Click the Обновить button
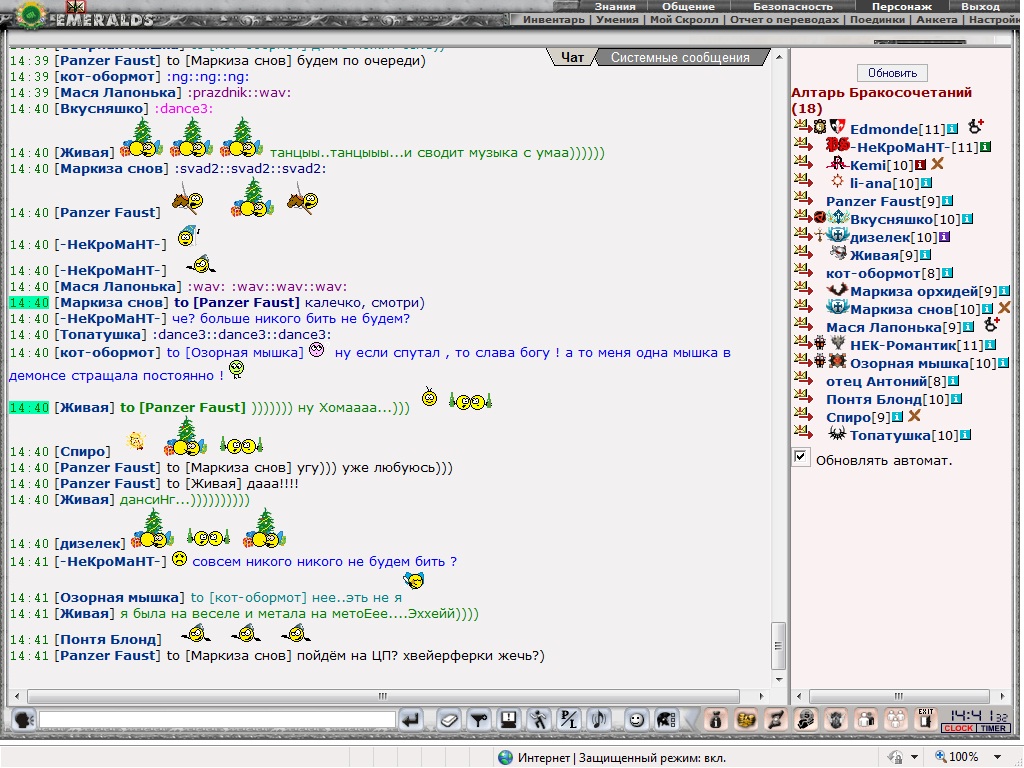1024x768 pixels. coord(892,72)
